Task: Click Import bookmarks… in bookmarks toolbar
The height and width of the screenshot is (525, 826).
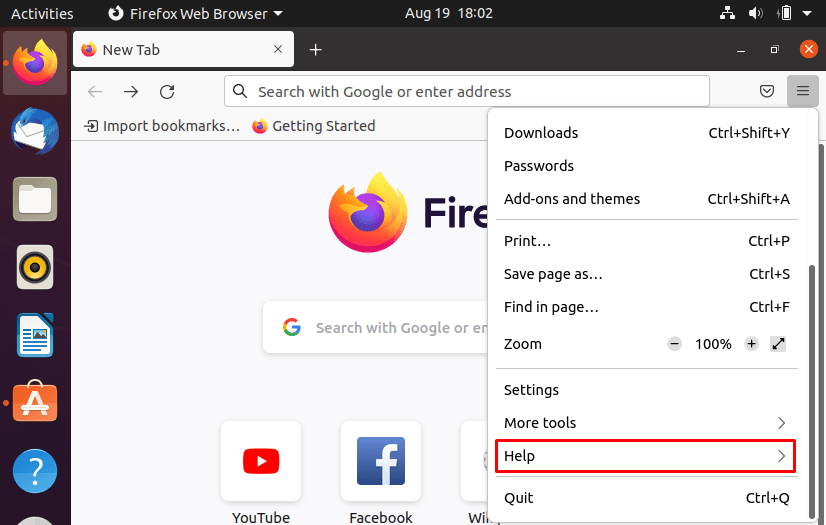Action: (x=162, y=126)
